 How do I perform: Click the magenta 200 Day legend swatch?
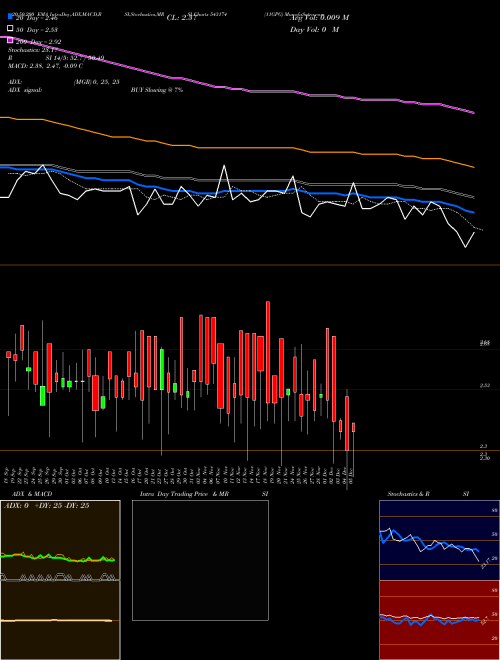pos(11,41)
